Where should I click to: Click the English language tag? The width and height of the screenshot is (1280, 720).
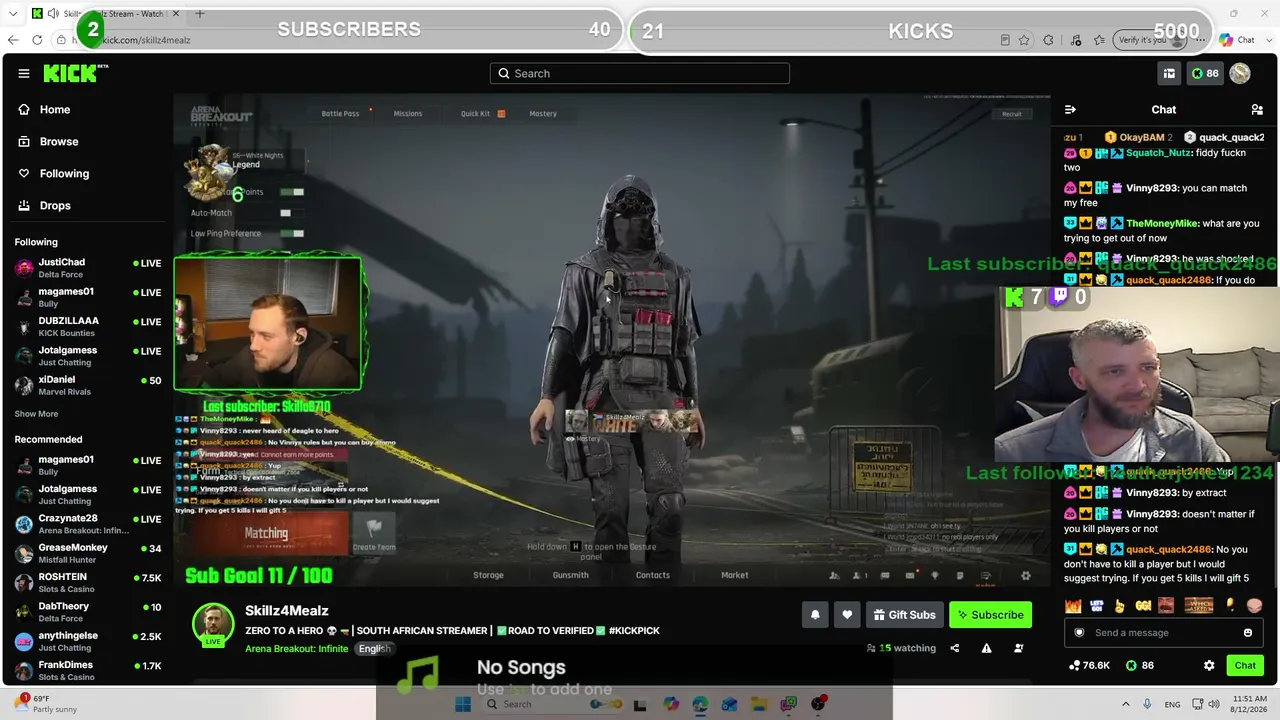[x=374, y=648]
